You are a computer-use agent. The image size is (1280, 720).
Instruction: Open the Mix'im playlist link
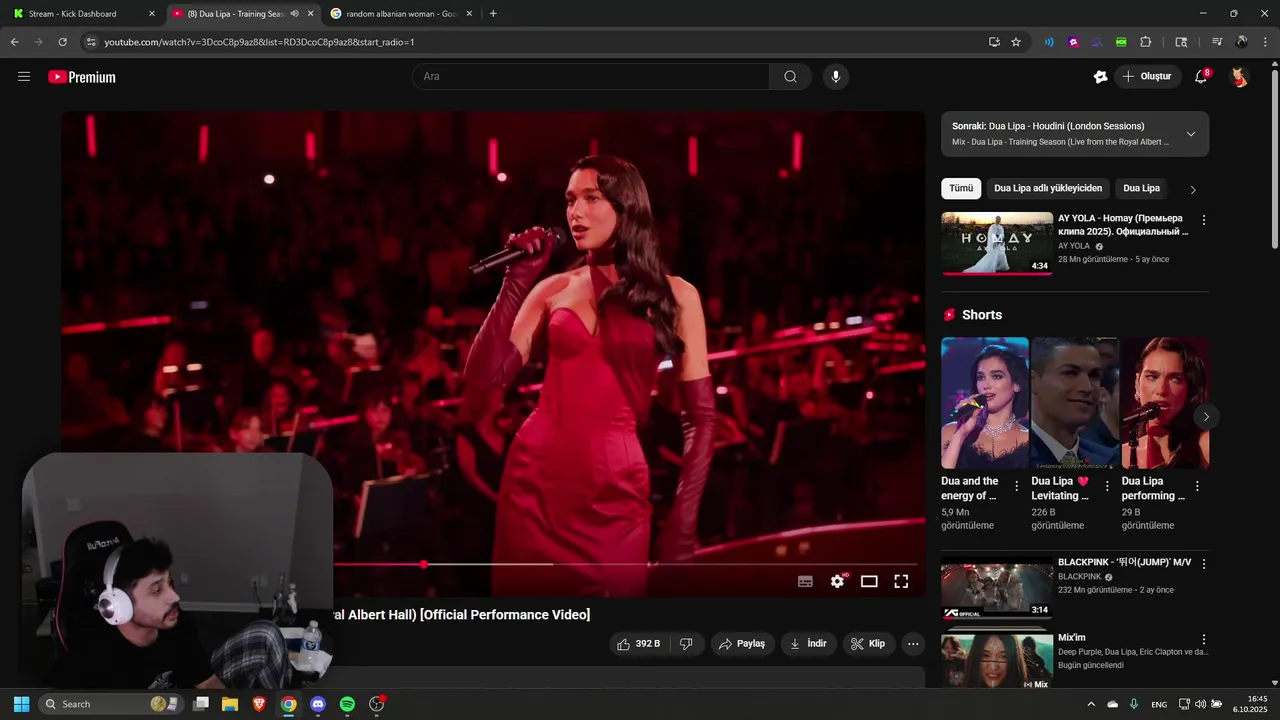1071,638
